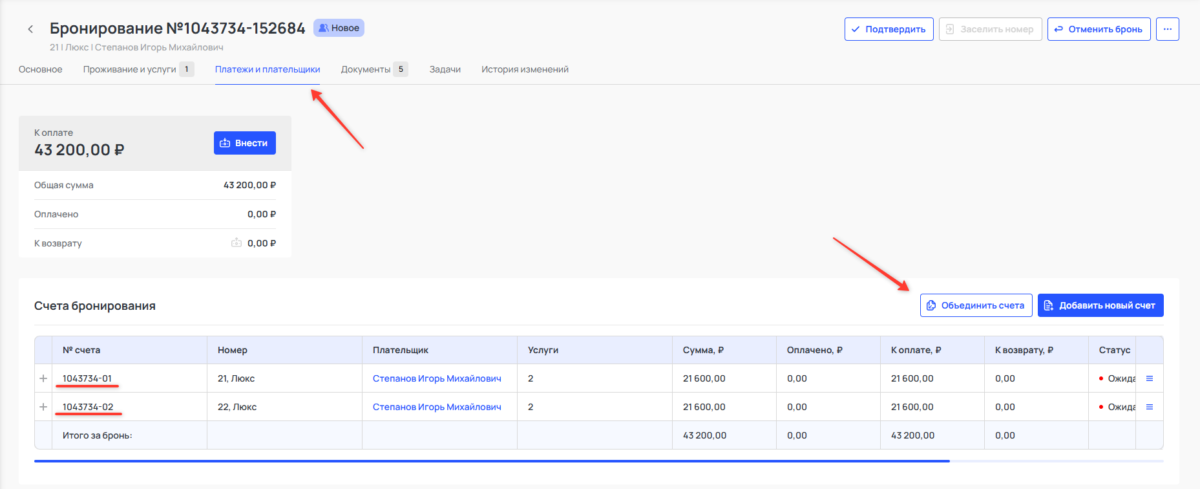This screenshot has height=489, width=1200.
Task: Click the row menu icon for invoice 1043734-02
Action: (x=1149, y=407)
